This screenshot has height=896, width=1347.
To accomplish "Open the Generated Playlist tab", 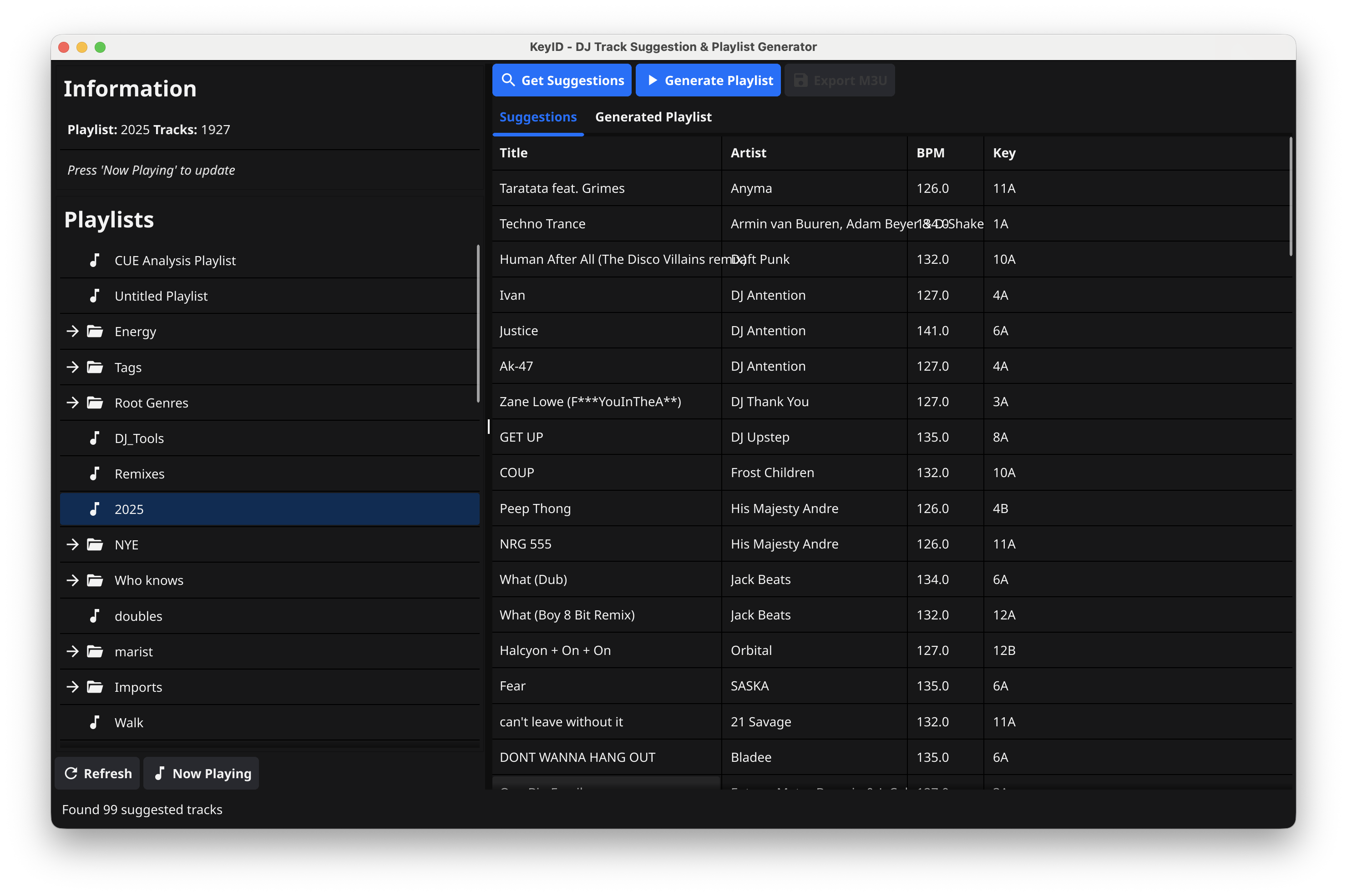I will (653, 116).
